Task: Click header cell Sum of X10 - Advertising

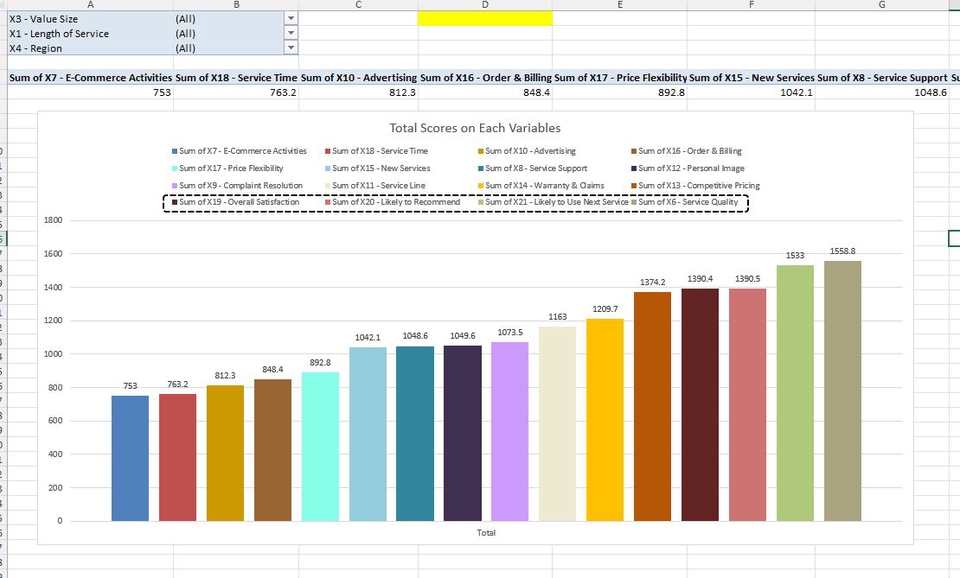Action: 358,78
